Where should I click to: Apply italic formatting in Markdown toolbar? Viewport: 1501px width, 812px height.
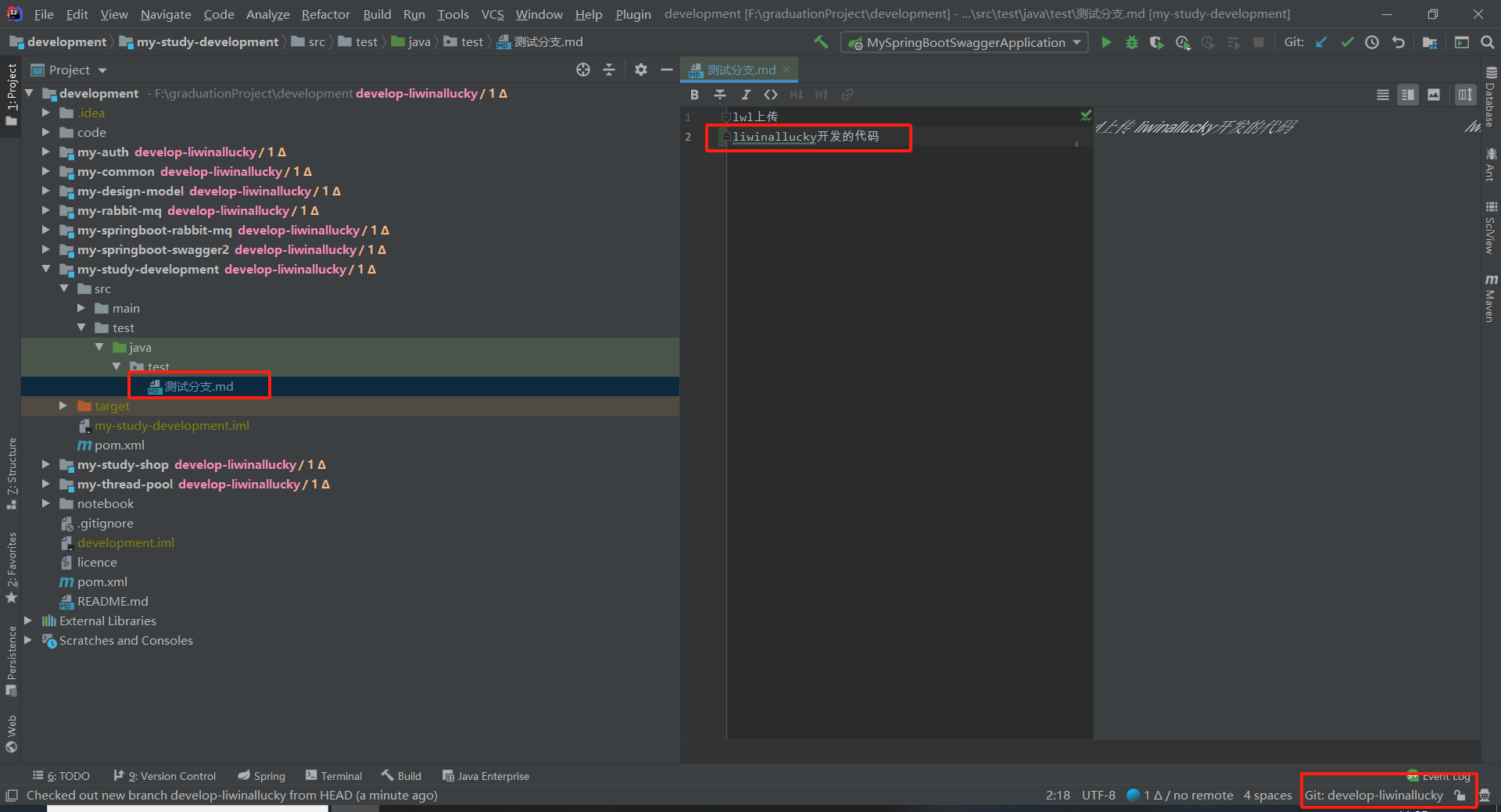[746, 95]
